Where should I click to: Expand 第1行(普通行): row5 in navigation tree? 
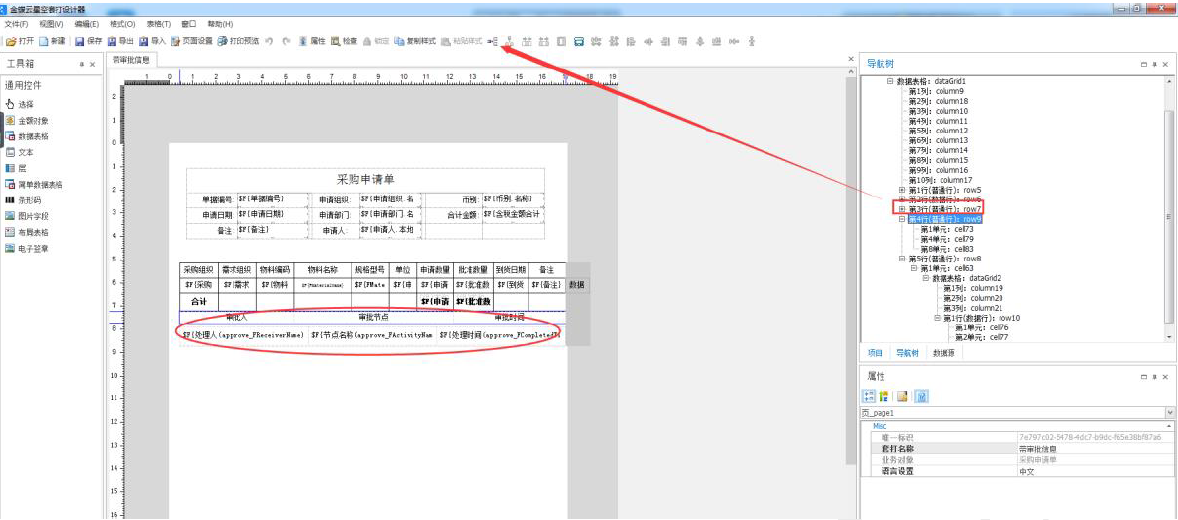click(x=902, y=190)
